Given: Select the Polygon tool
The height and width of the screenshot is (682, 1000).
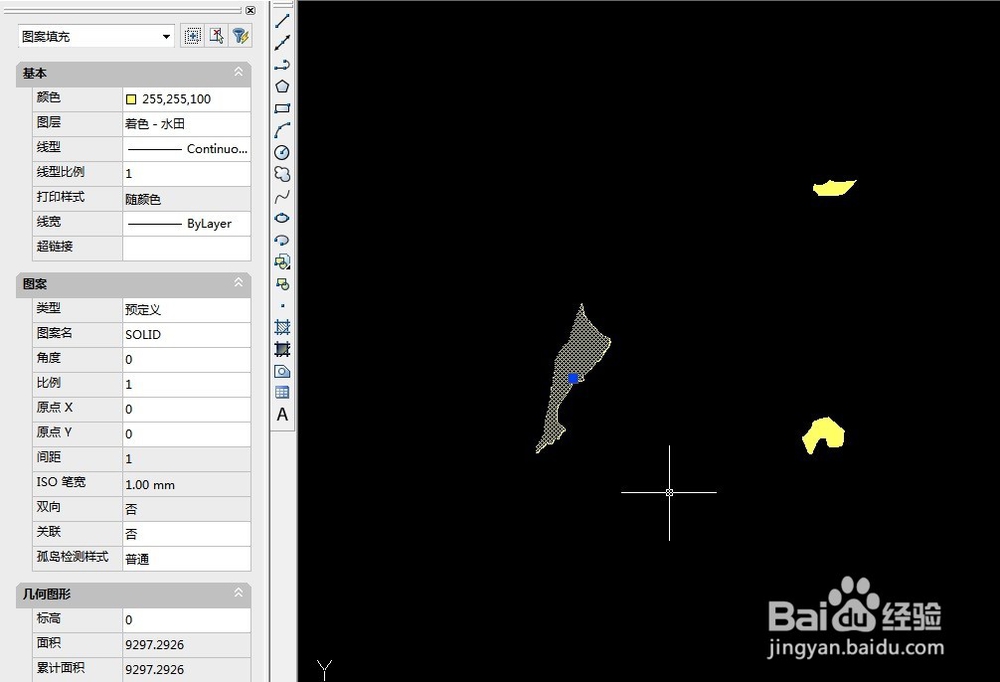Looking at the screenshot, I should point(282,86).
